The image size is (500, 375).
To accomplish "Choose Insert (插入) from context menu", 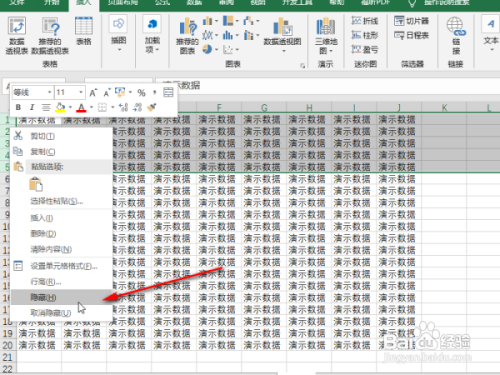I will coord(61,218).
